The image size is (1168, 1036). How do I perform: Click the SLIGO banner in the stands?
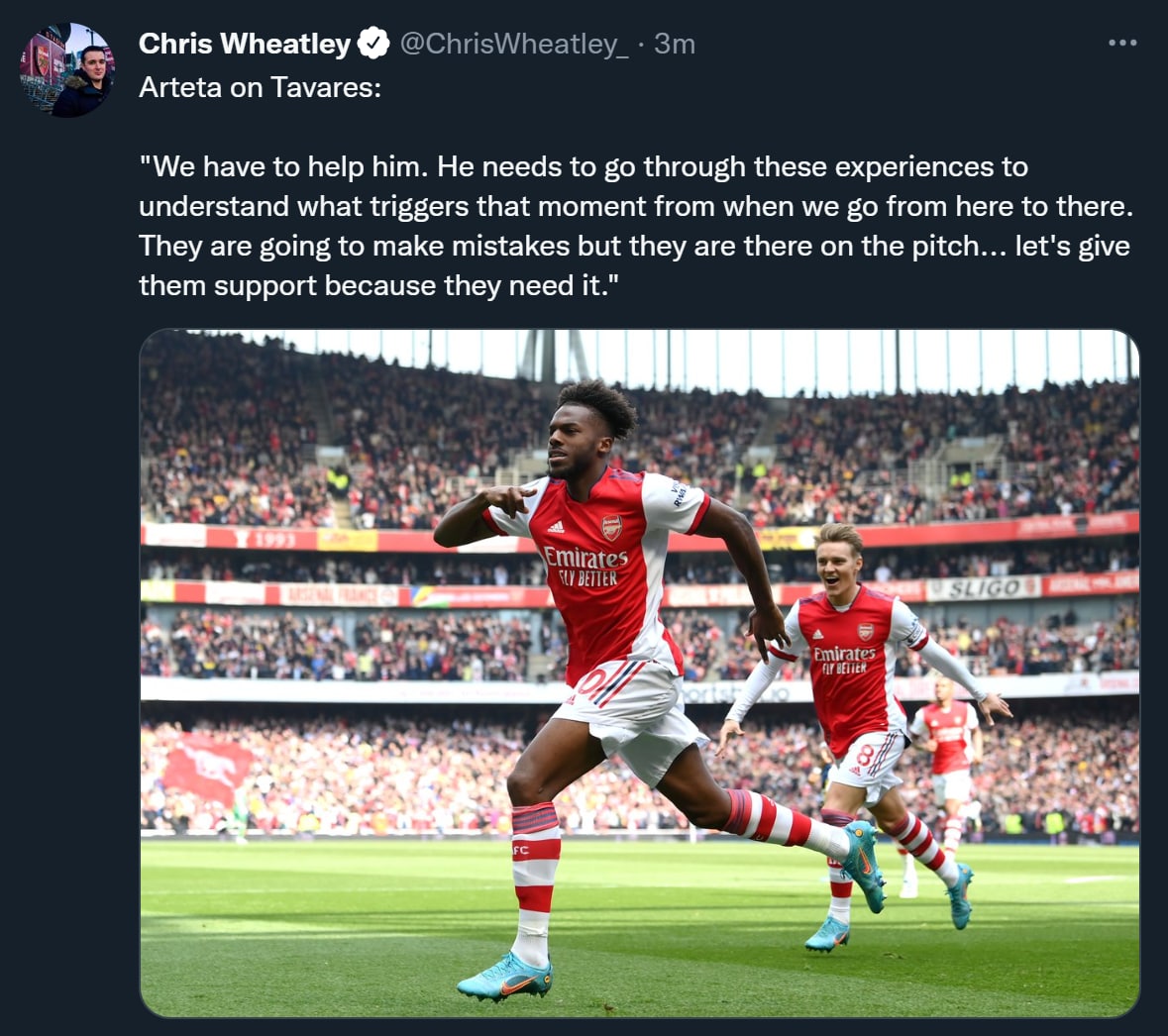pos(983,587)
